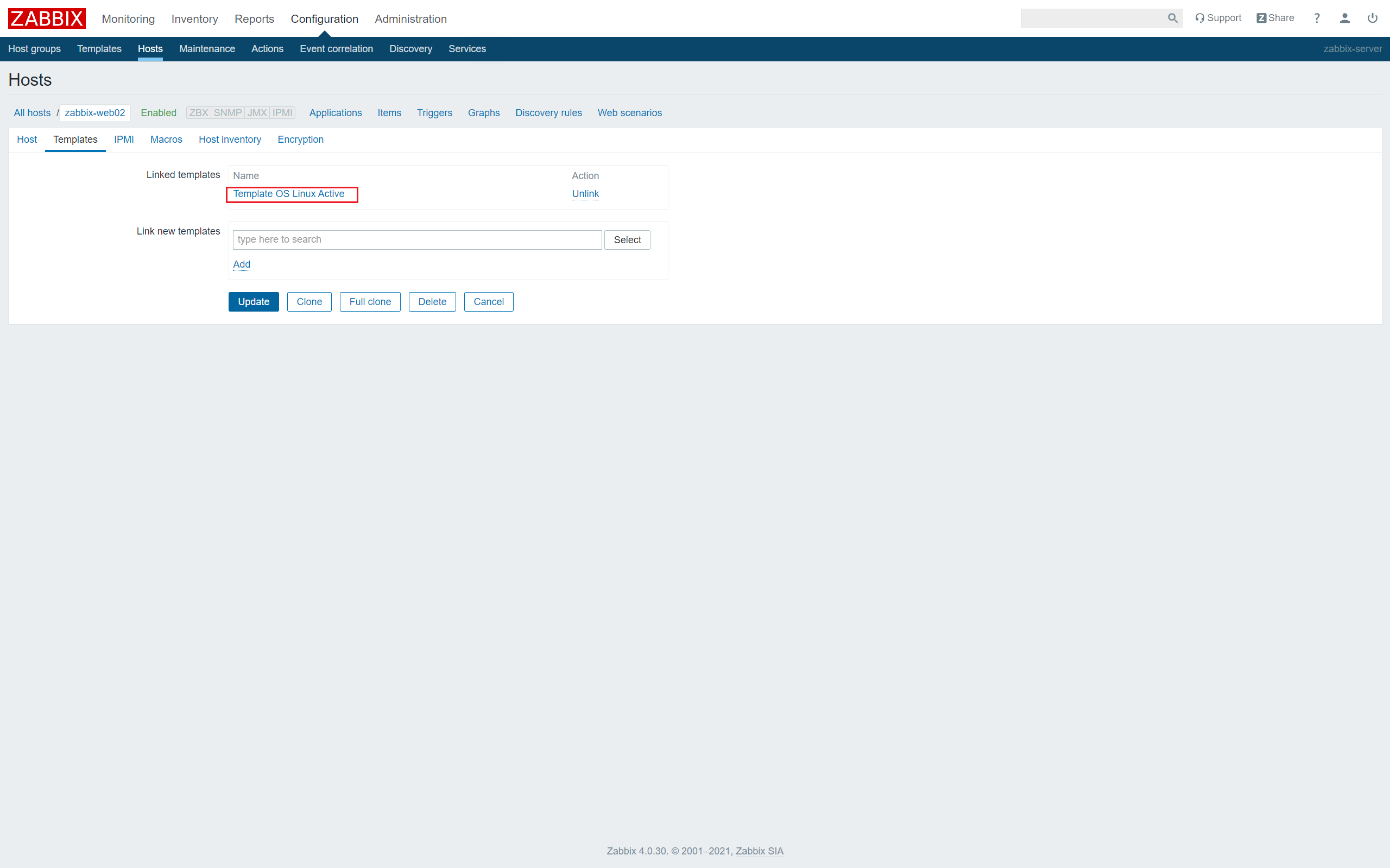This screenshot has width=1390, height=868.
Task: Click the SNMP availability indicator
Action: (228, 113)
